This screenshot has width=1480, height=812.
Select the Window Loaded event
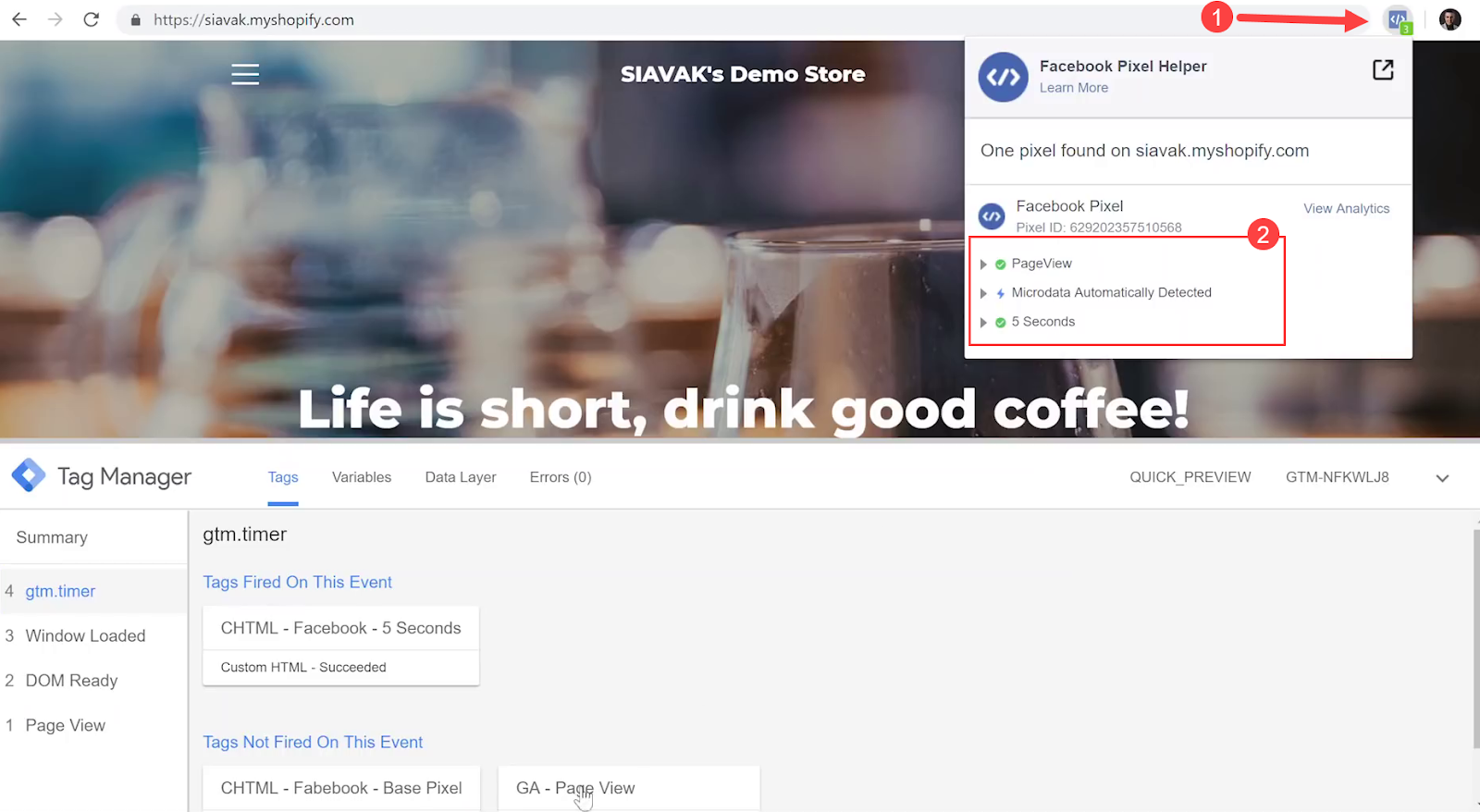tap(93, 635)
